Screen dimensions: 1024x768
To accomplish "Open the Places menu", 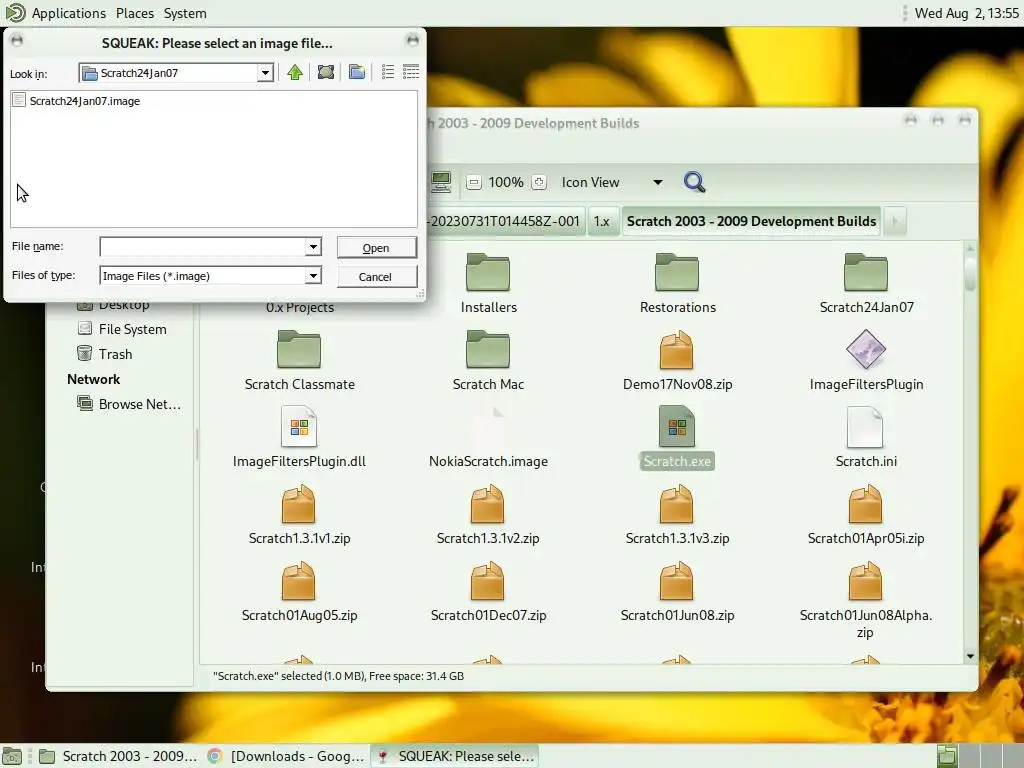I will pos(135,13).
